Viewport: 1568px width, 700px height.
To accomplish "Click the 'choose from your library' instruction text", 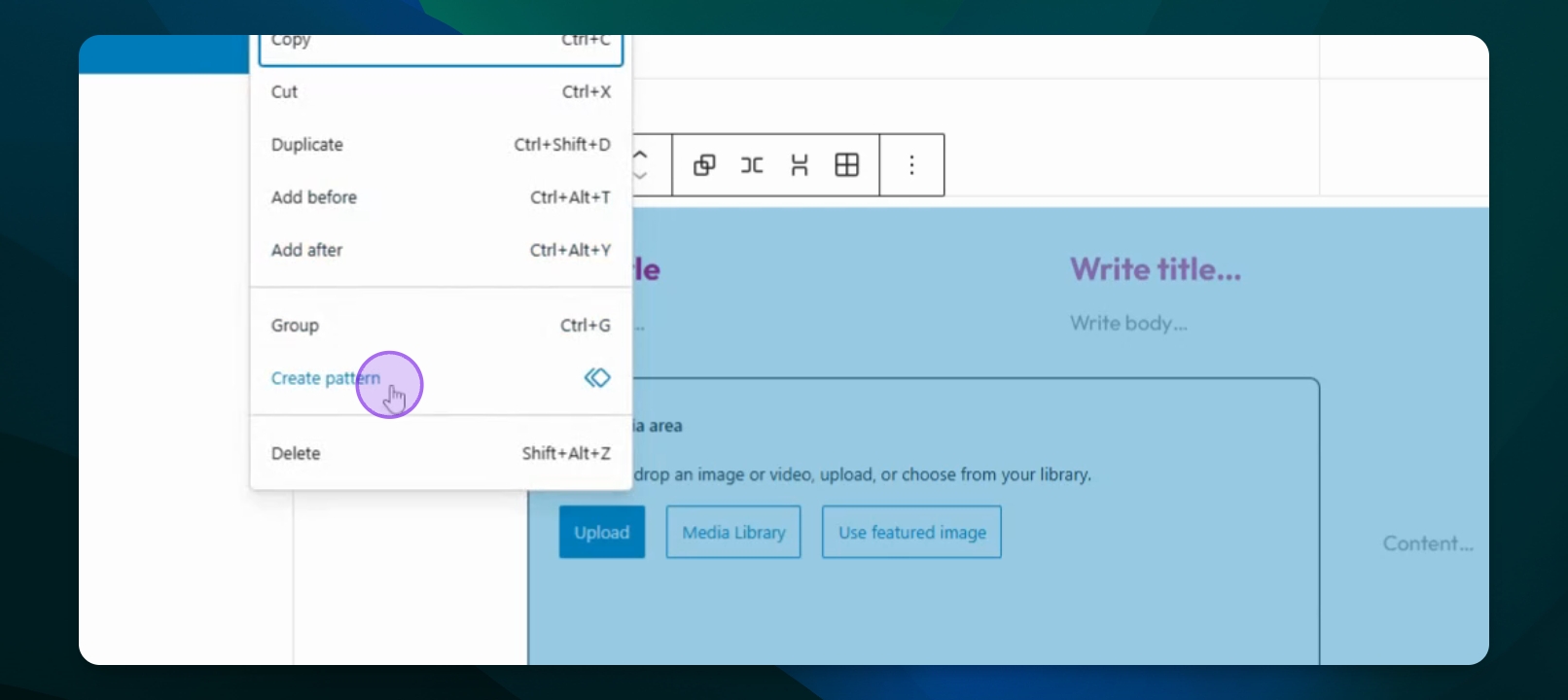I will [x=996, y=474].
